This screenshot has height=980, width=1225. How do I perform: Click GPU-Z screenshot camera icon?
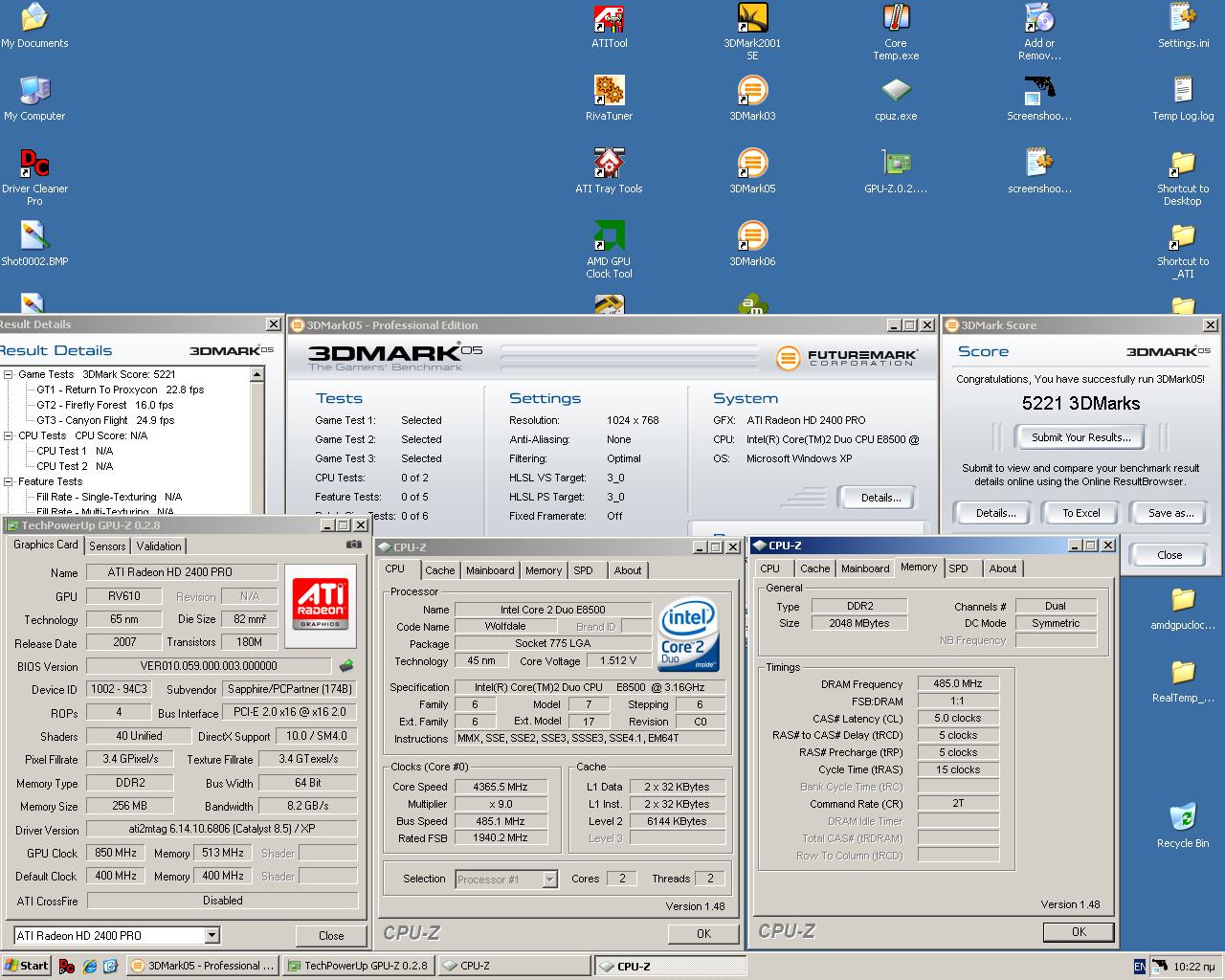pyautogui.click(x=354, y=545)
